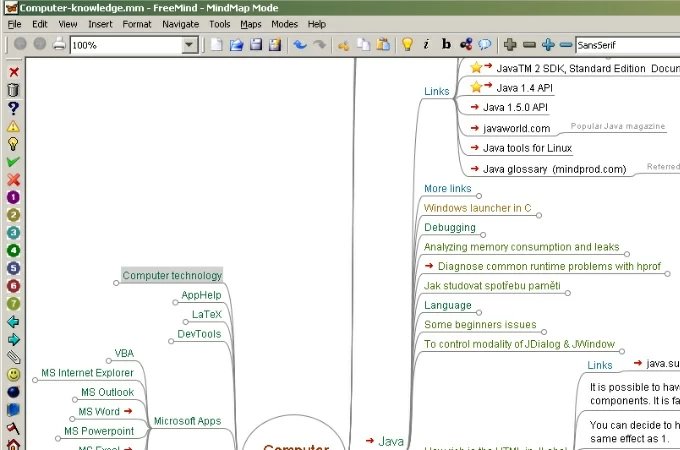
Task: Expand the MS Internet Explorer node circle
Action: click(35, 380)
